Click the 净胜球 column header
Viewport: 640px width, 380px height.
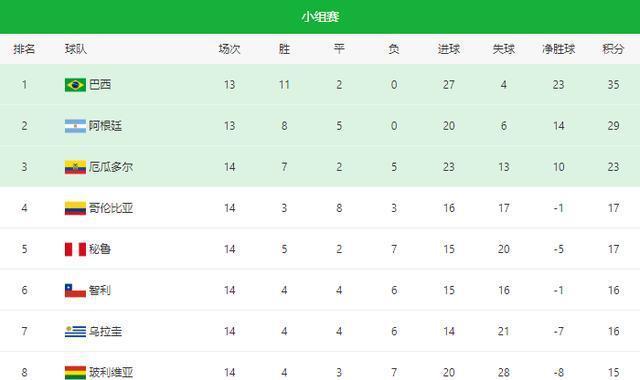click(x=558, y=49)
